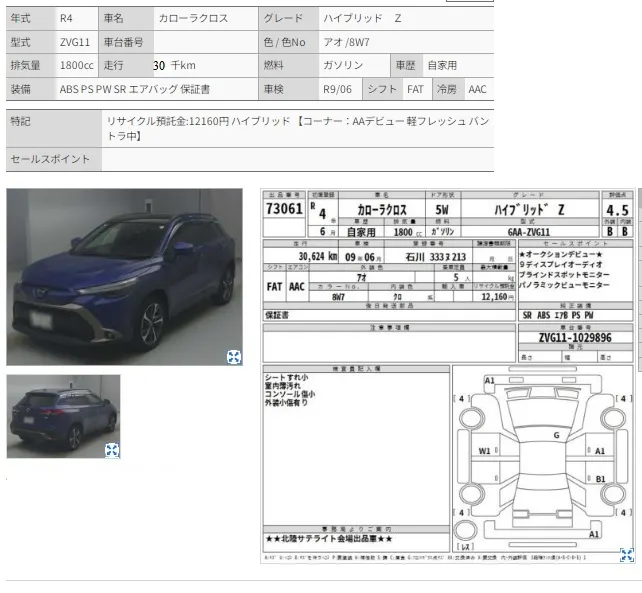Enlarge the front car photo via expand icon

234,357
